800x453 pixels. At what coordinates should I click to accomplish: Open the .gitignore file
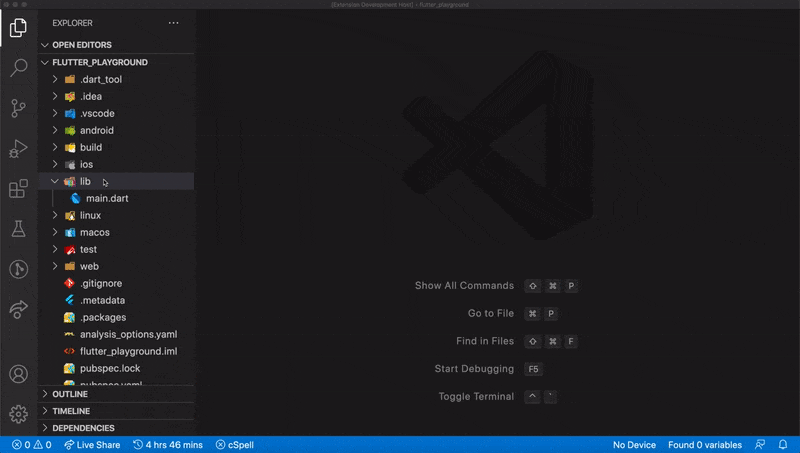[116, 283]
